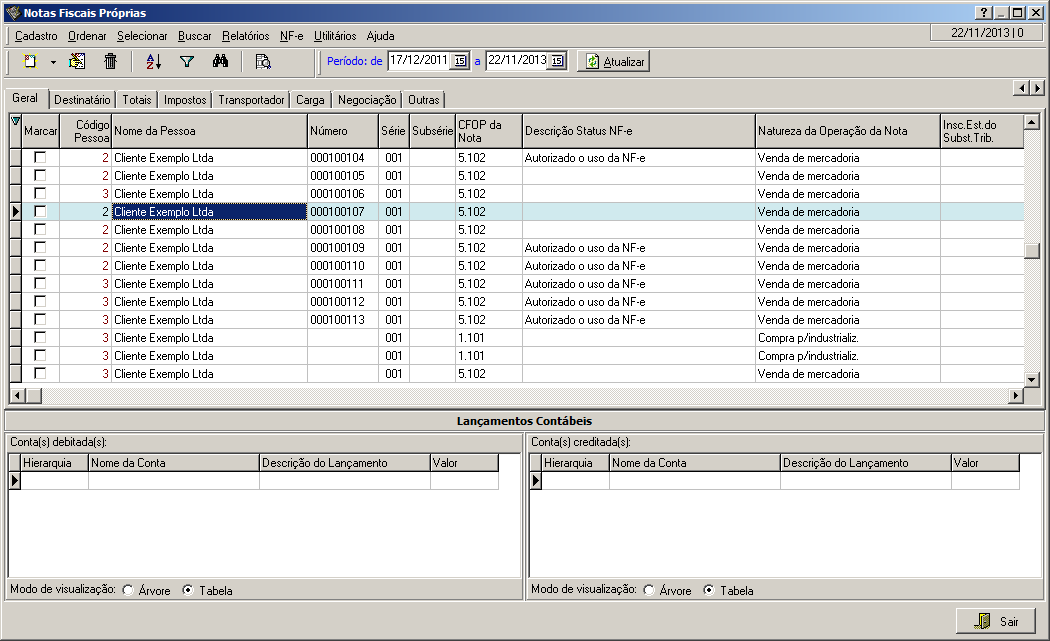The image size is (1050, 641).
Task: Open calendar dropdown for end date 22/11/2013
Action: [557, 61]
